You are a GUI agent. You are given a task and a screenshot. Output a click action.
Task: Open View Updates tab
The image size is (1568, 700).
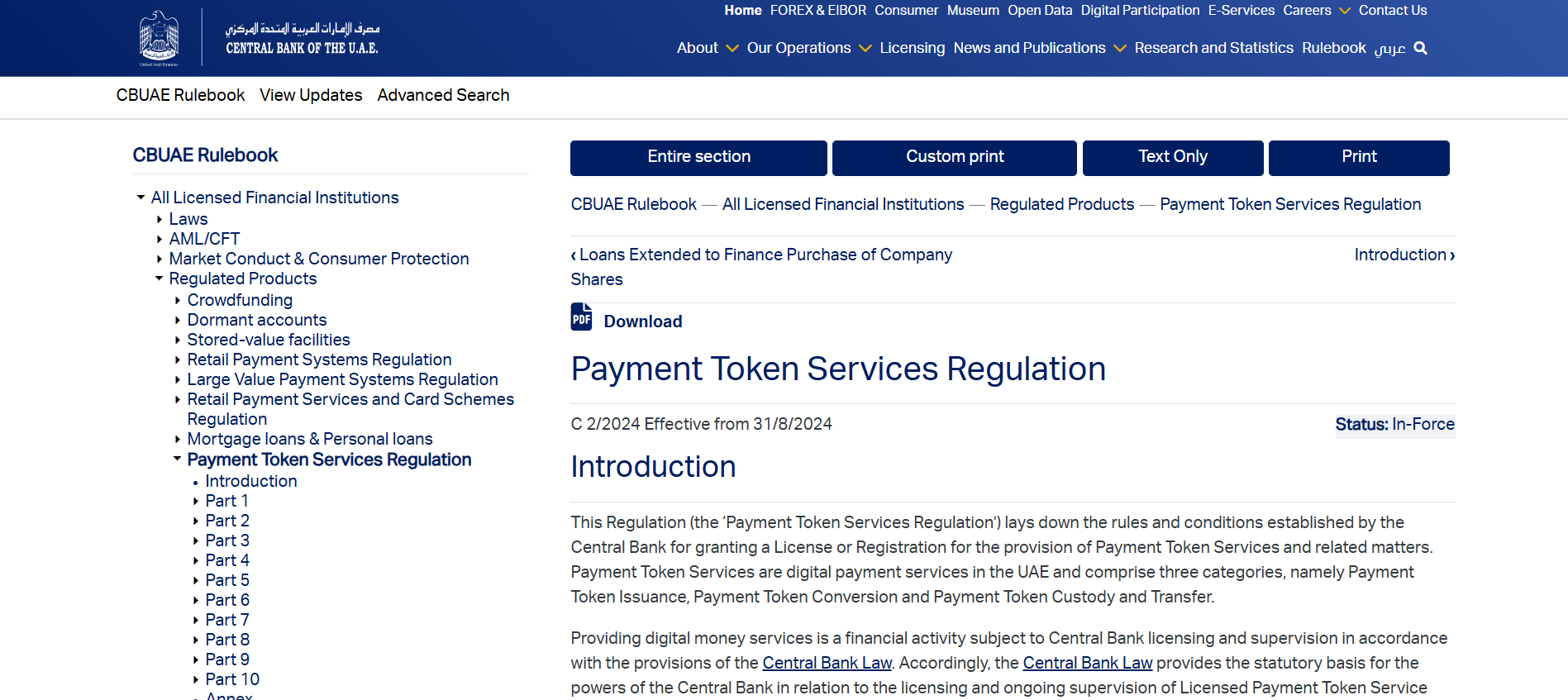tap(311, 95)
